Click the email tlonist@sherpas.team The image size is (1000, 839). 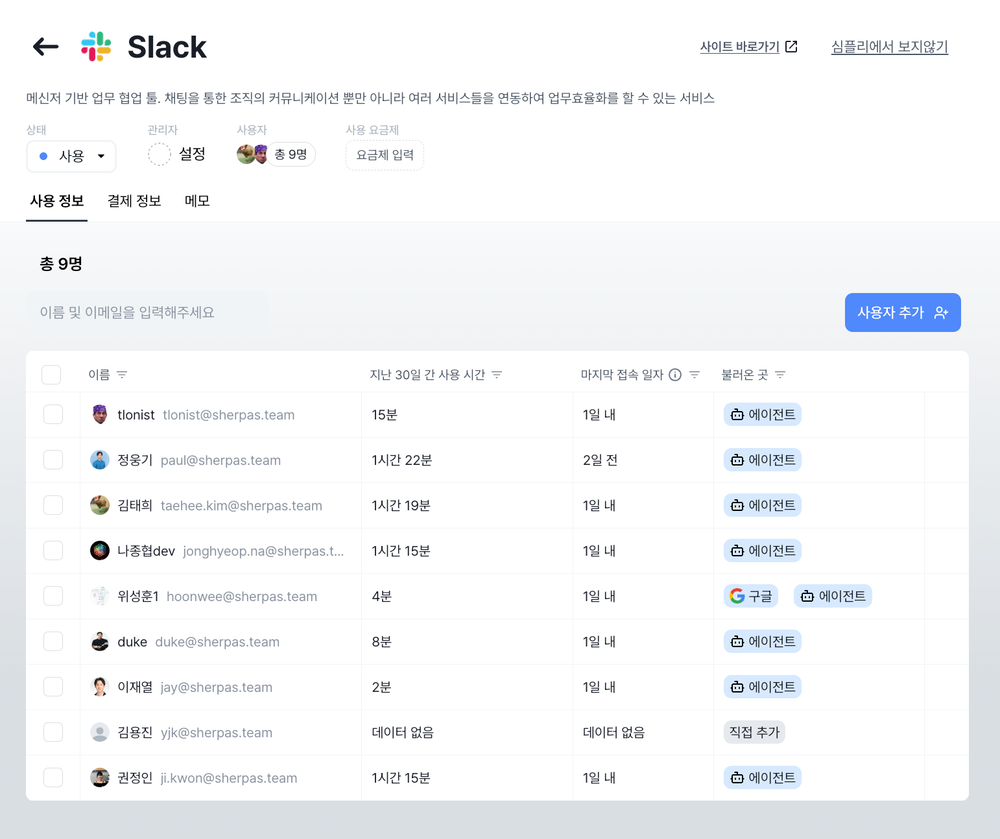pyautogui.click(x=229, y=415)
